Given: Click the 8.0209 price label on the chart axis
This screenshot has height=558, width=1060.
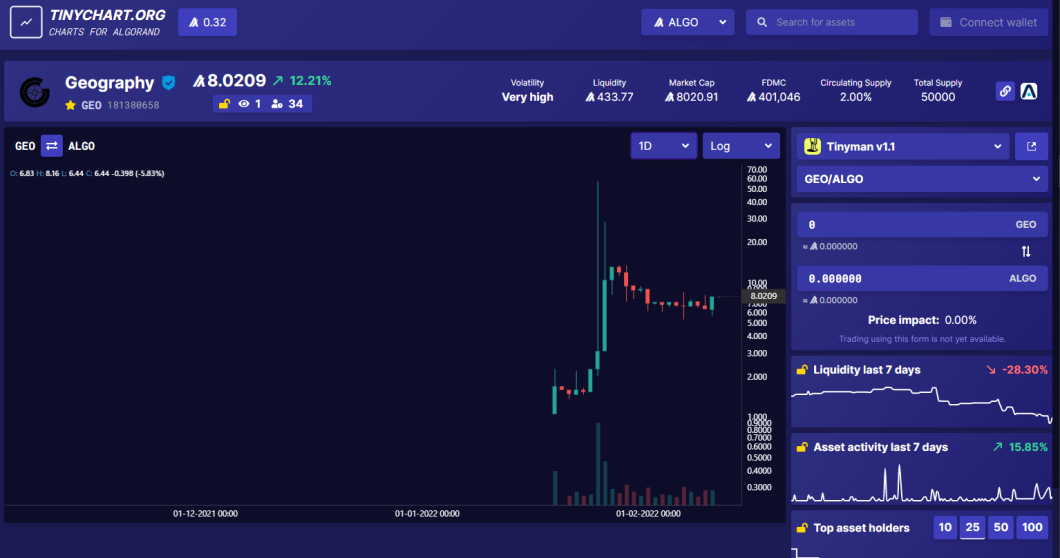Looking at the screenshot, I should tap(763, 296).
